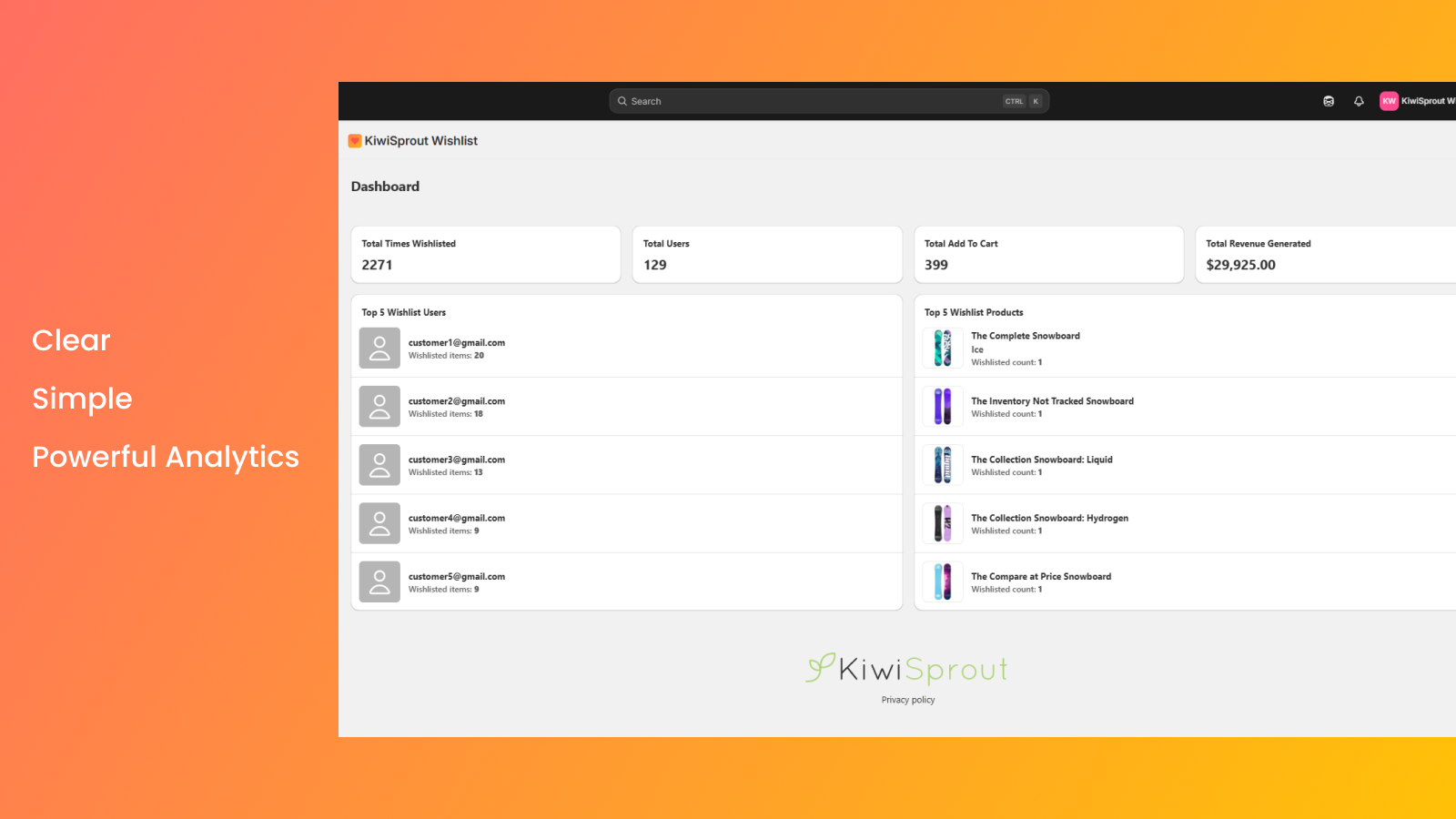
Task: Open the sidekick icon beside the bell
Action: (1329, 101)
